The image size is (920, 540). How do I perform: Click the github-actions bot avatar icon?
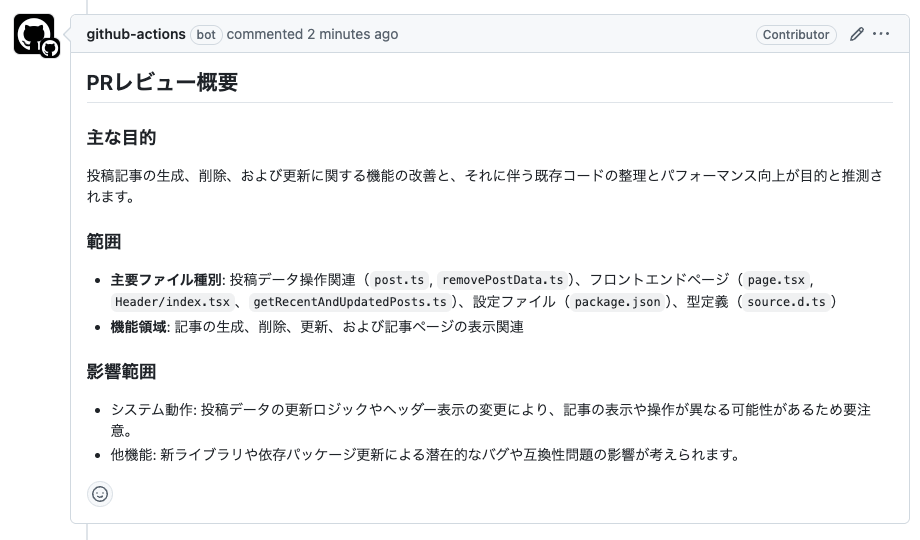pyautogui.click(x=34, y=34)
